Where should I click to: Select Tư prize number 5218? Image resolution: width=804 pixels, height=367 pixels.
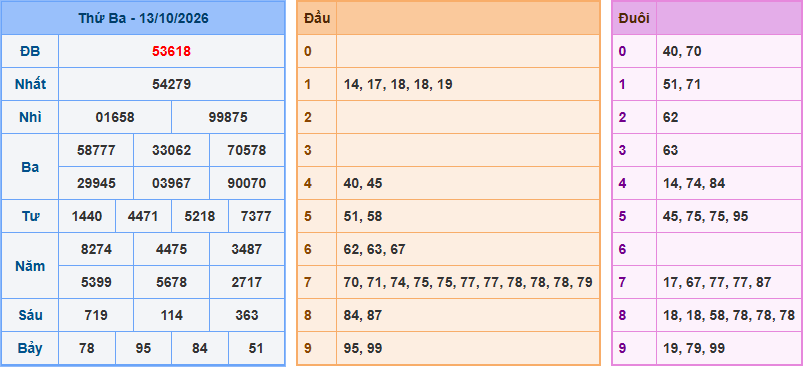pos(199,216)
